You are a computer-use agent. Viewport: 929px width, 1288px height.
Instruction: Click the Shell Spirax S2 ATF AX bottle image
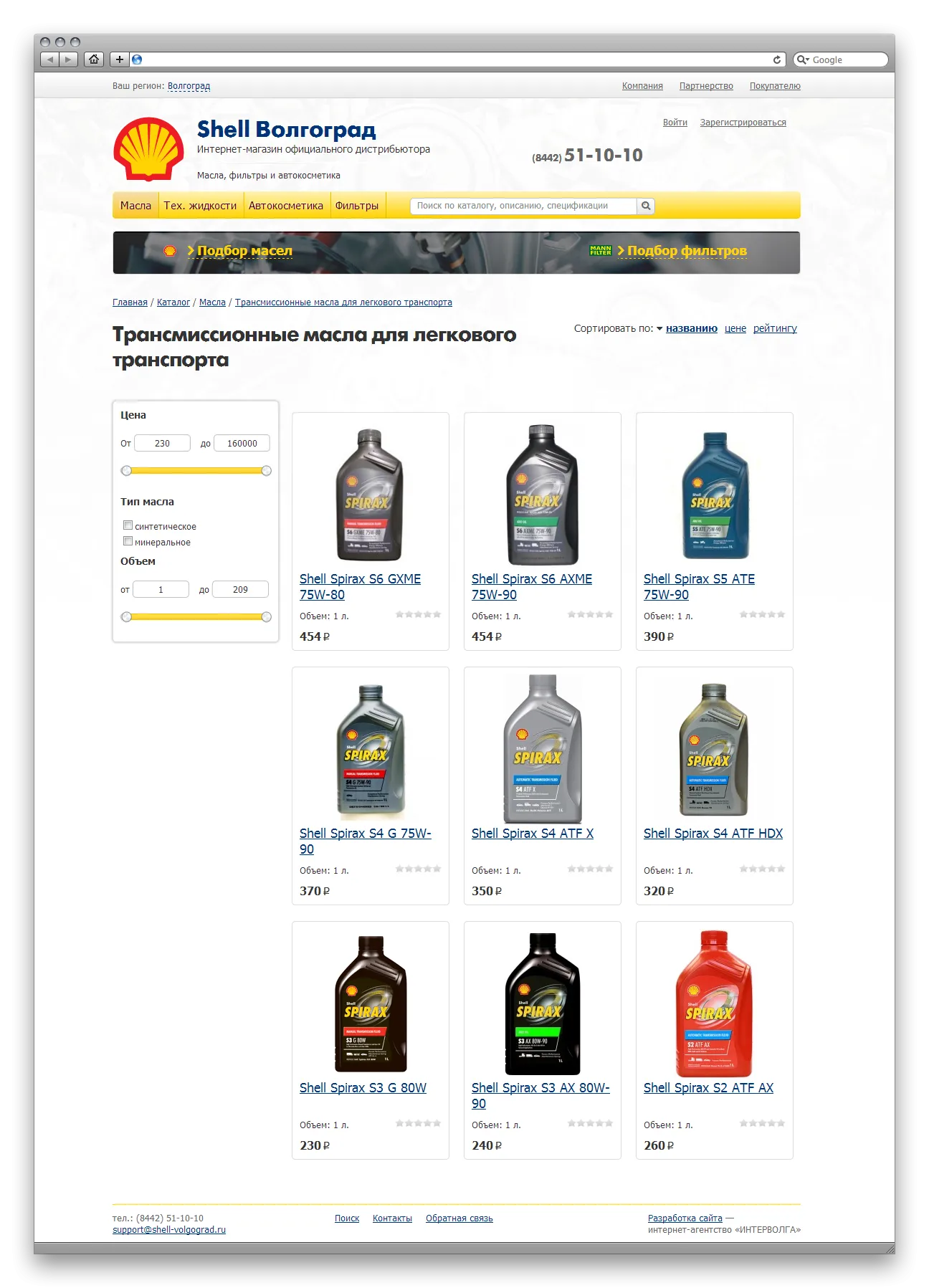coord(714,1003)
